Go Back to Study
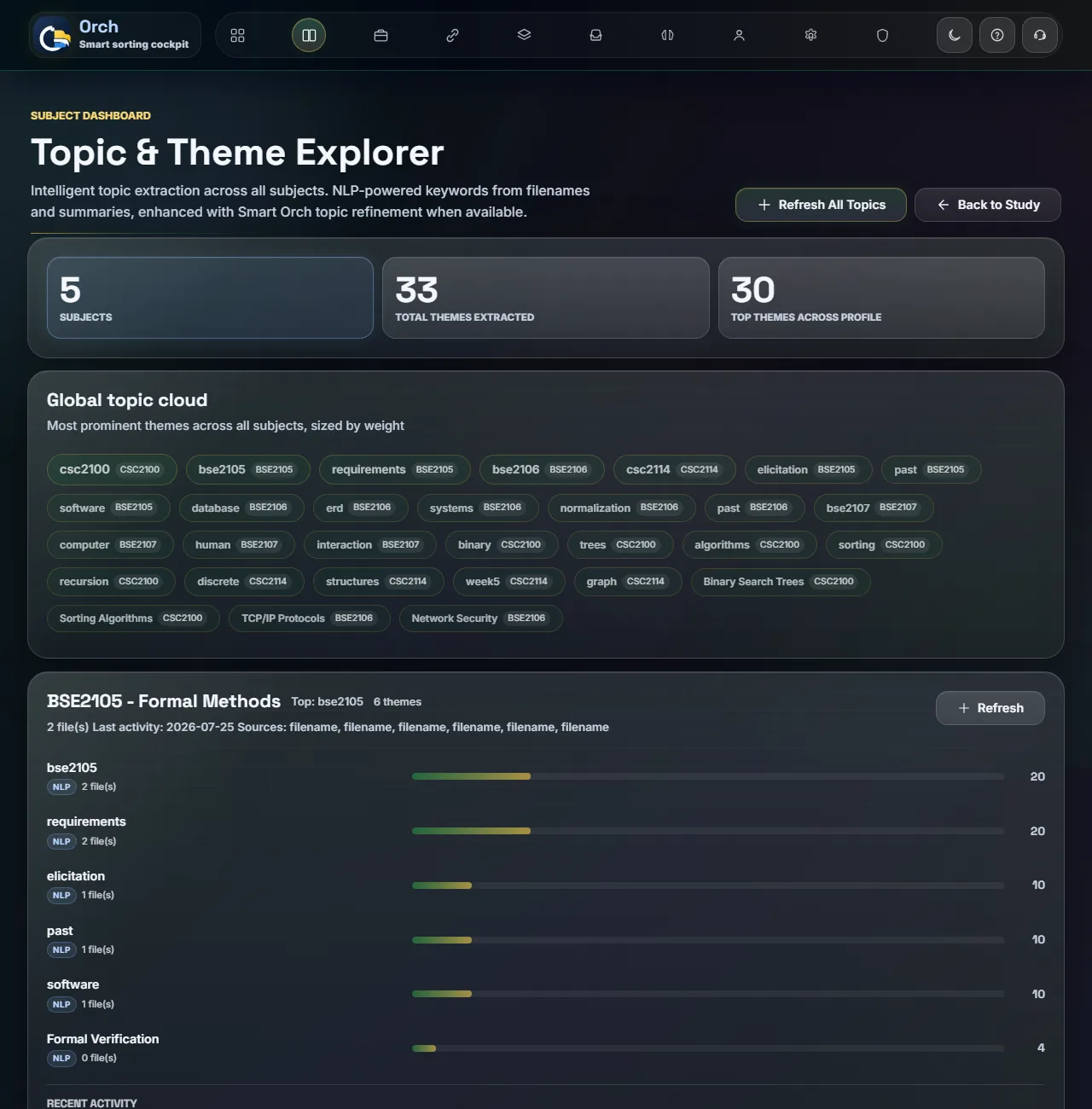The width and height of the screenshot is (1092, 1109). pyautogui.click(x=988, y=205)
